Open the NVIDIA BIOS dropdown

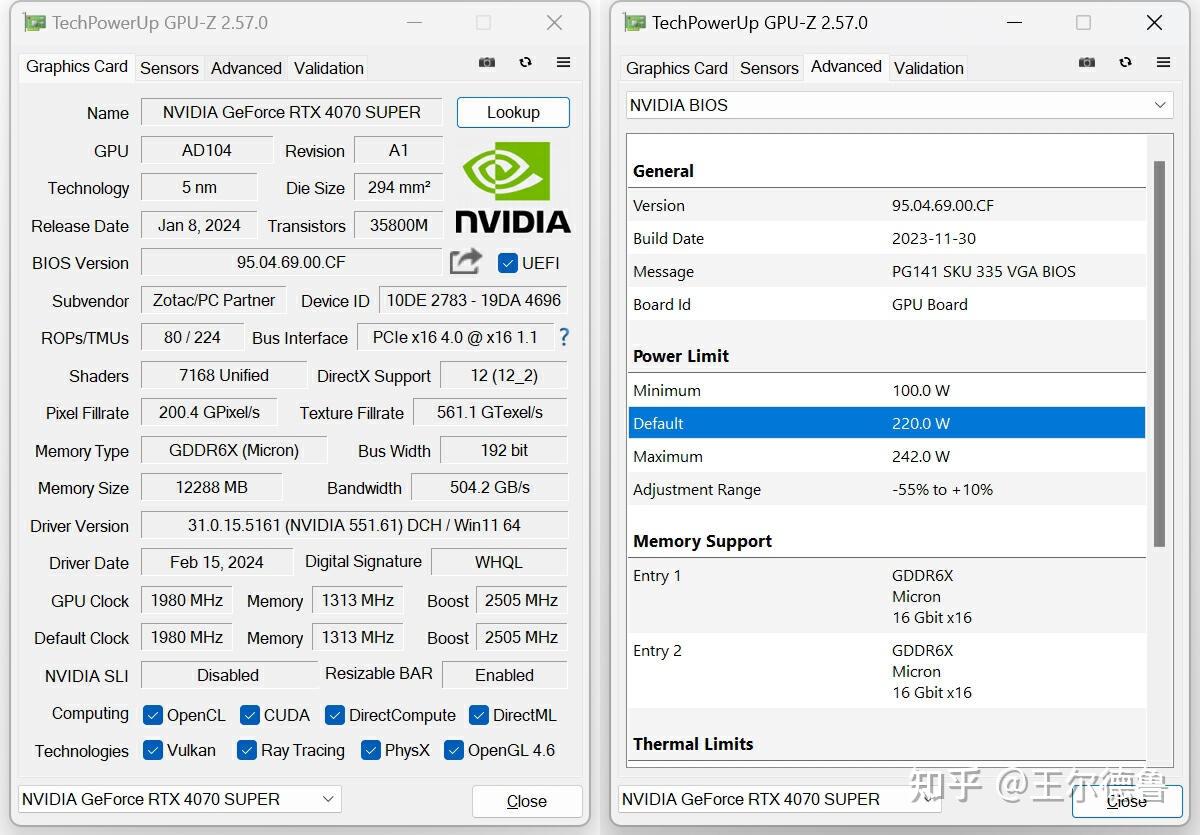899,105
